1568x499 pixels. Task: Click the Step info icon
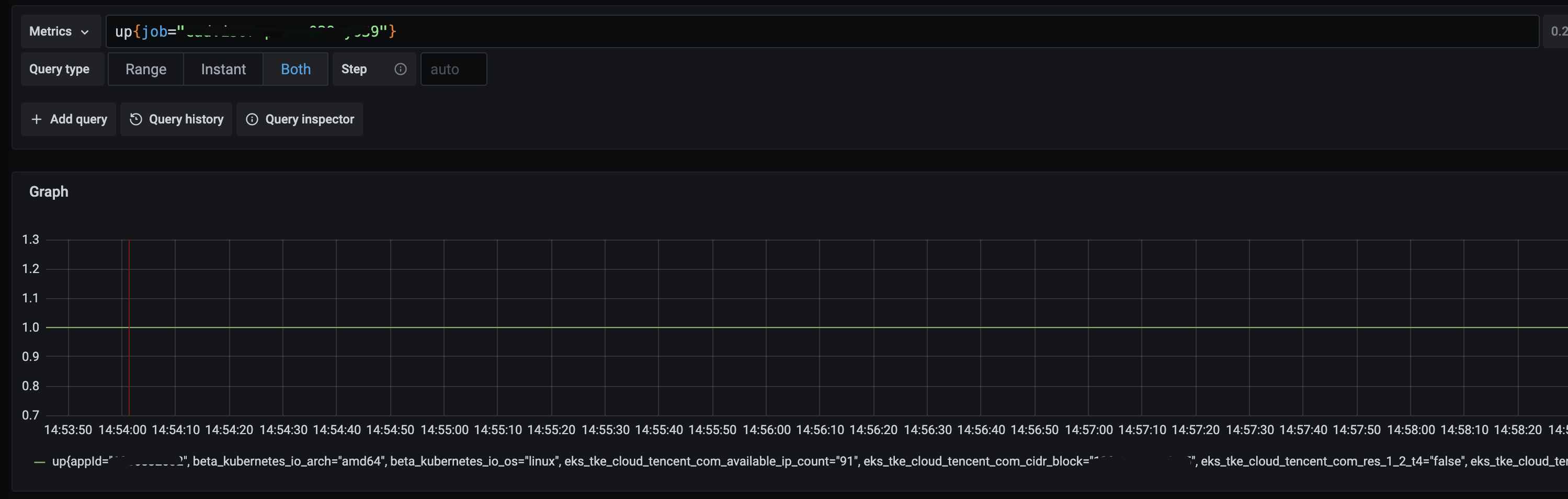400,69
